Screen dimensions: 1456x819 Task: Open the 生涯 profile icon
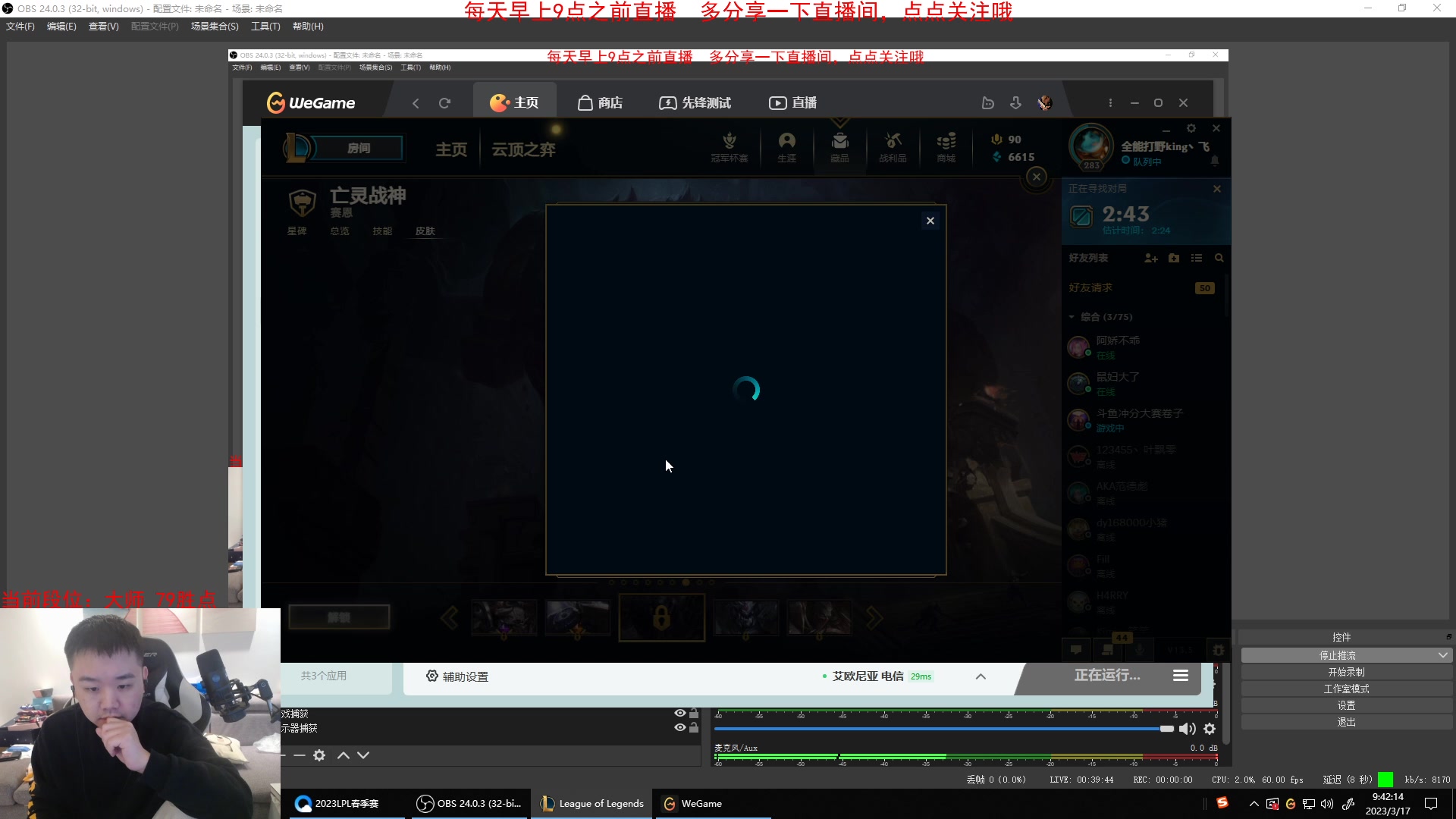tap(787, 147)
